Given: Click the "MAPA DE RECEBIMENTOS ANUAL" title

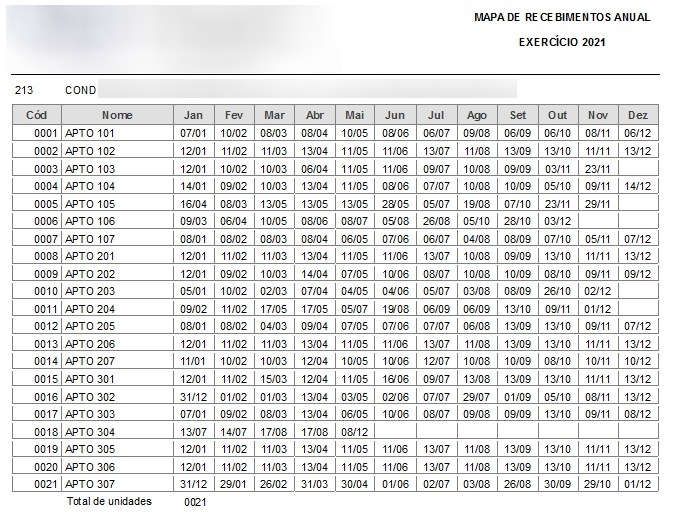Looking at the screenshot, I should 562,18.
